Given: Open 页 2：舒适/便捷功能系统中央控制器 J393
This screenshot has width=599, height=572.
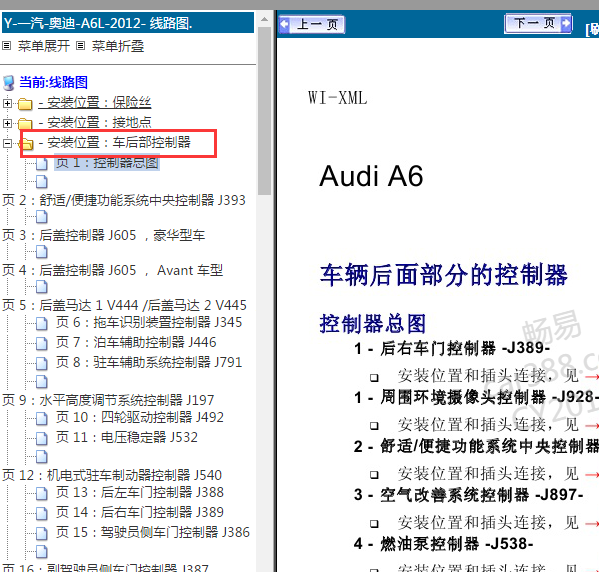Looking at the screenshot, I should tap(124, 200).
